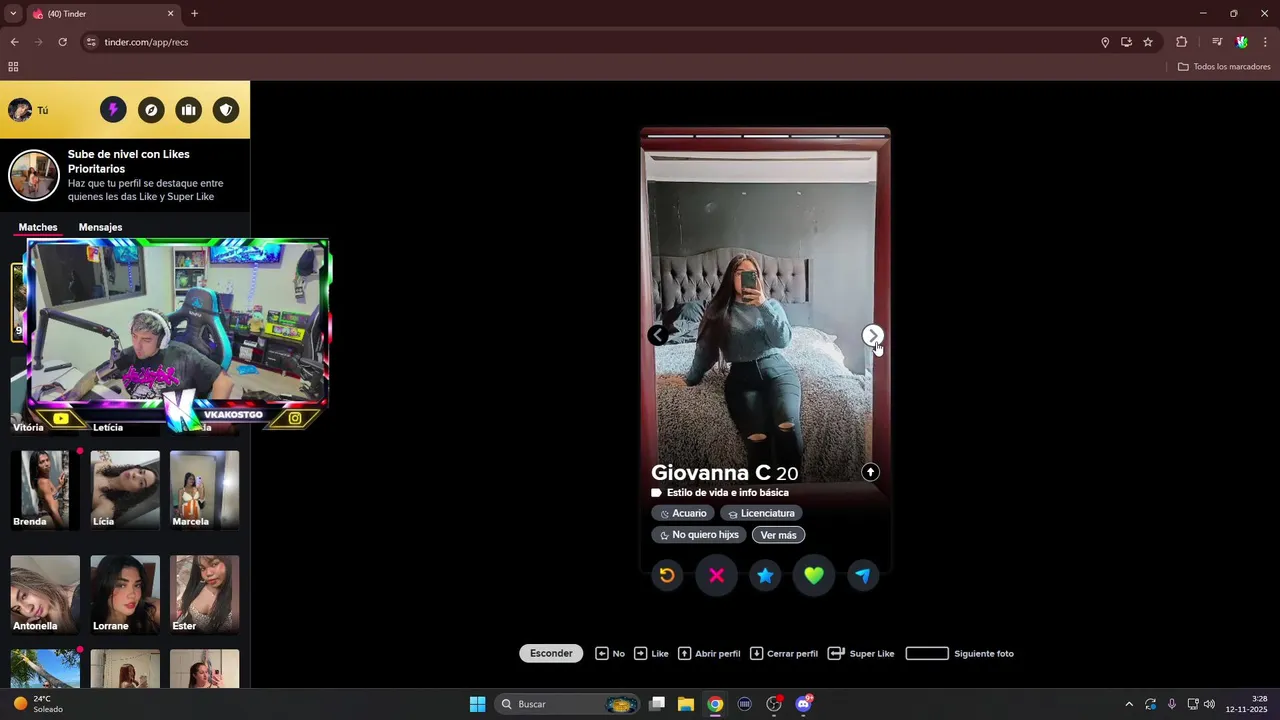Open your profile labeled Tú
This screenshot has height=720, width=1280.
click(x=28, y=110)
